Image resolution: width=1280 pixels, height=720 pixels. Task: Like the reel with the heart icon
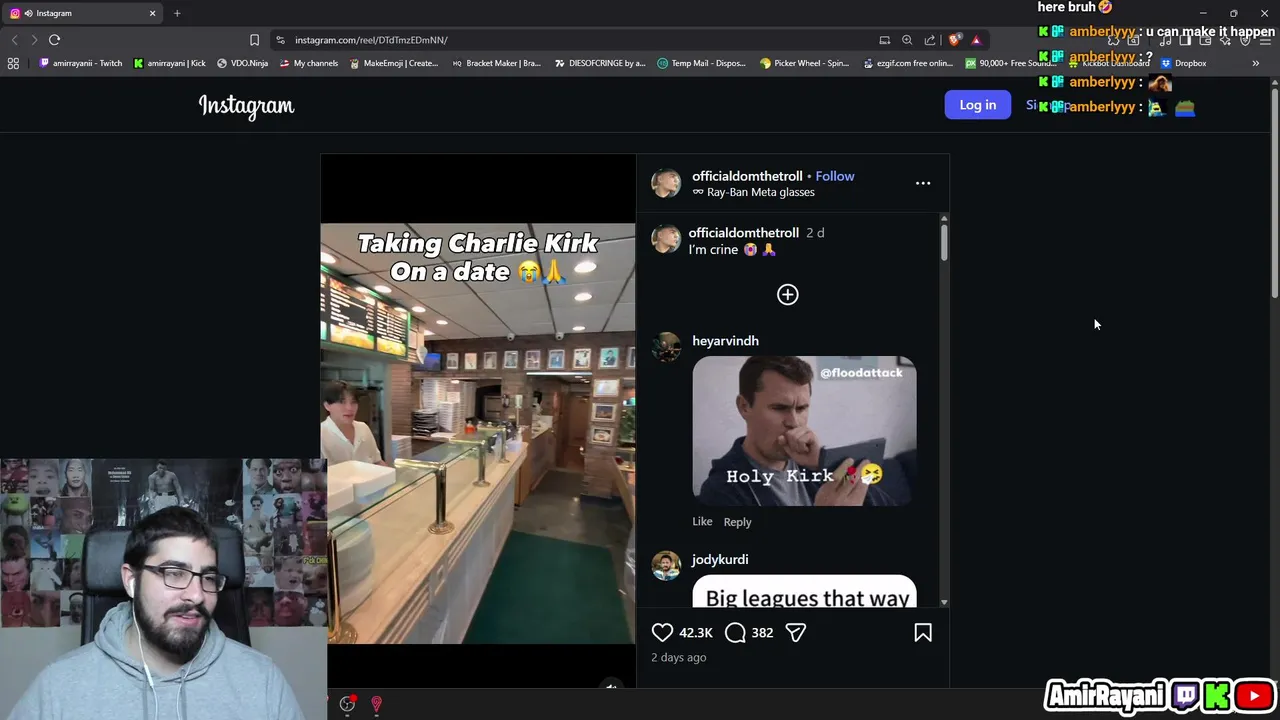[x=662, y=632]
